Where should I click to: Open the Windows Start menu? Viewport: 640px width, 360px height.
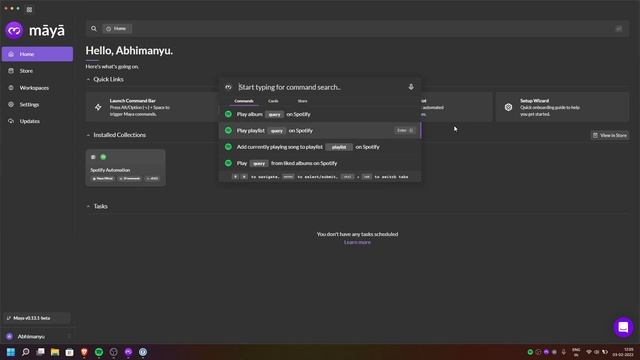click(11, 352)
